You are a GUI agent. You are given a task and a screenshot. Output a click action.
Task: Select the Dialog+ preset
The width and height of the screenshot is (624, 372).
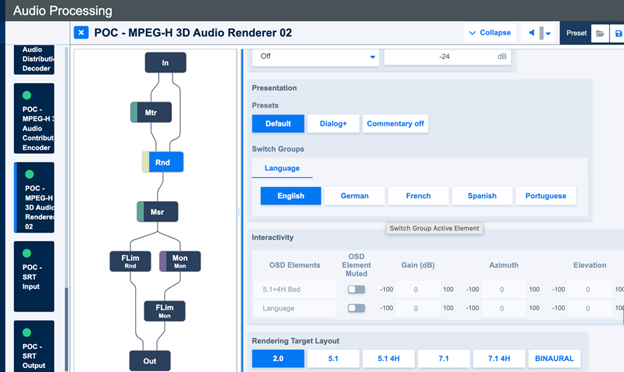[x=333, y=124]
